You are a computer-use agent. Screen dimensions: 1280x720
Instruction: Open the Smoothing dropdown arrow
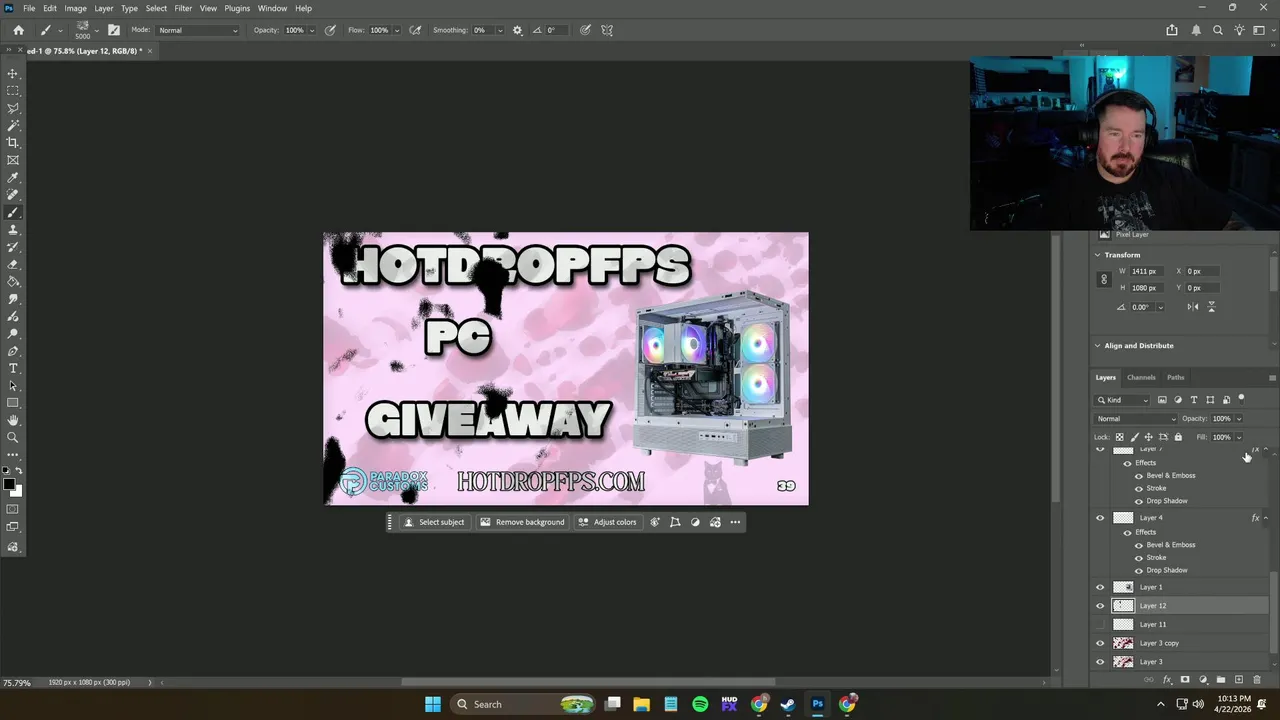click(500, 30)
